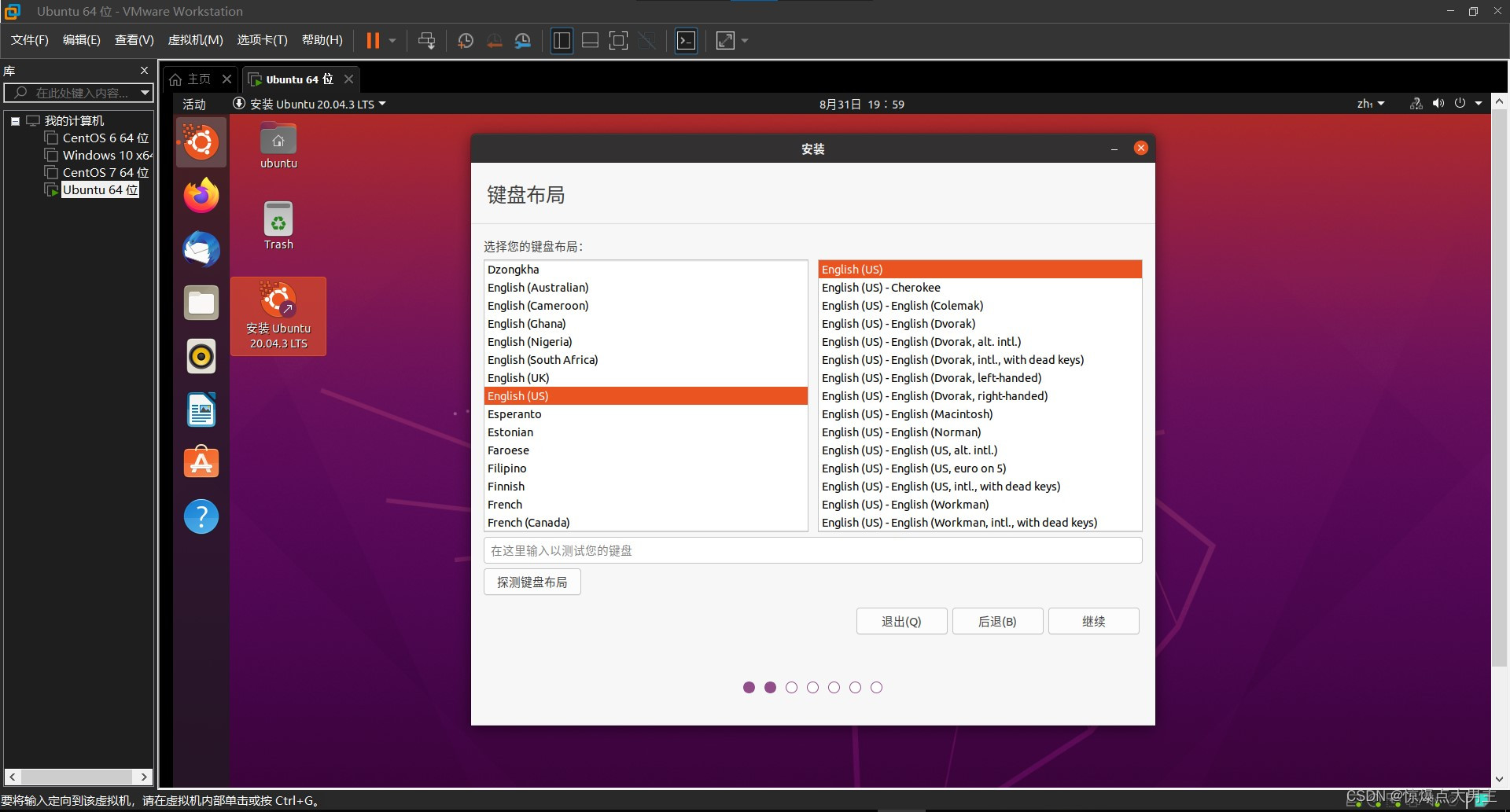
Task: Open the Files manager from the dock
Action: point(201,303)
